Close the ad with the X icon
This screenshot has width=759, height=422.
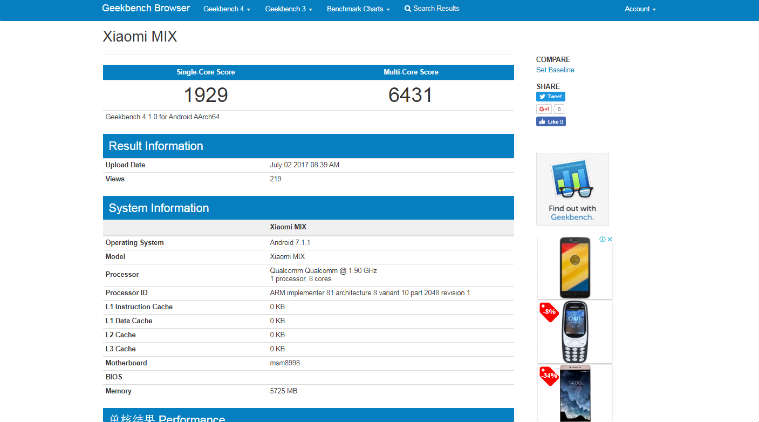pos(610,239)
